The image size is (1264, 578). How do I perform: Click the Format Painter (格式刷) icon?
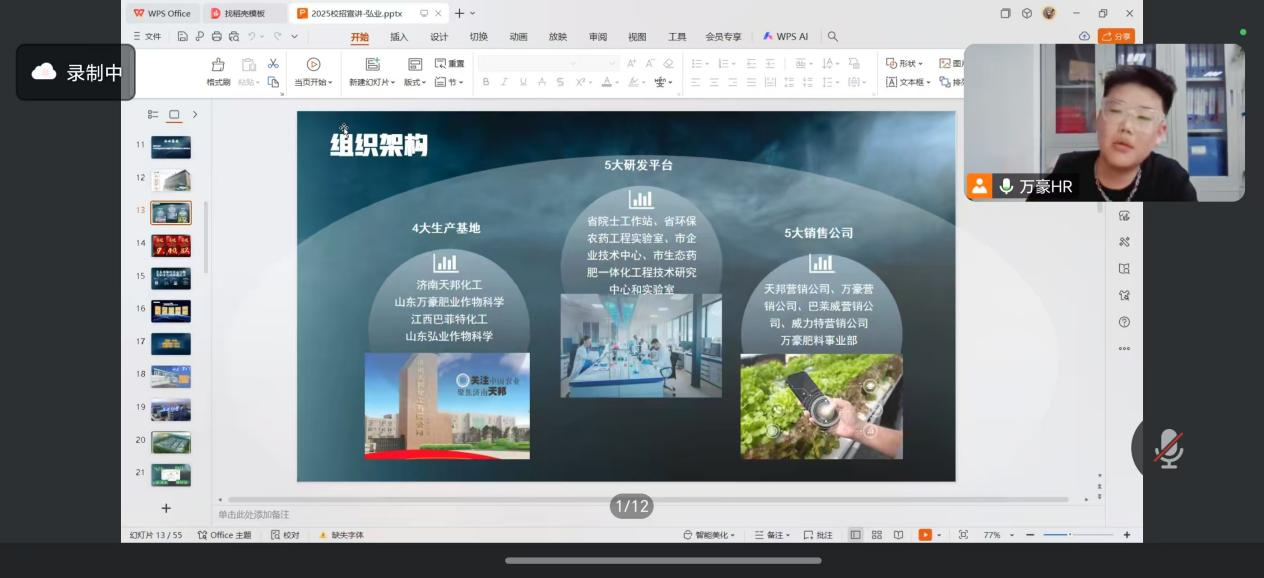pyautogui.click(x=218, y=65)
